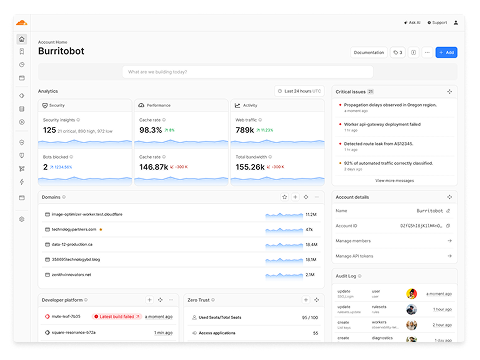This screenshot has height=360, width=480.
Task: Click the move icon on Critical issues panel
Action: click(x=449, y=92)
